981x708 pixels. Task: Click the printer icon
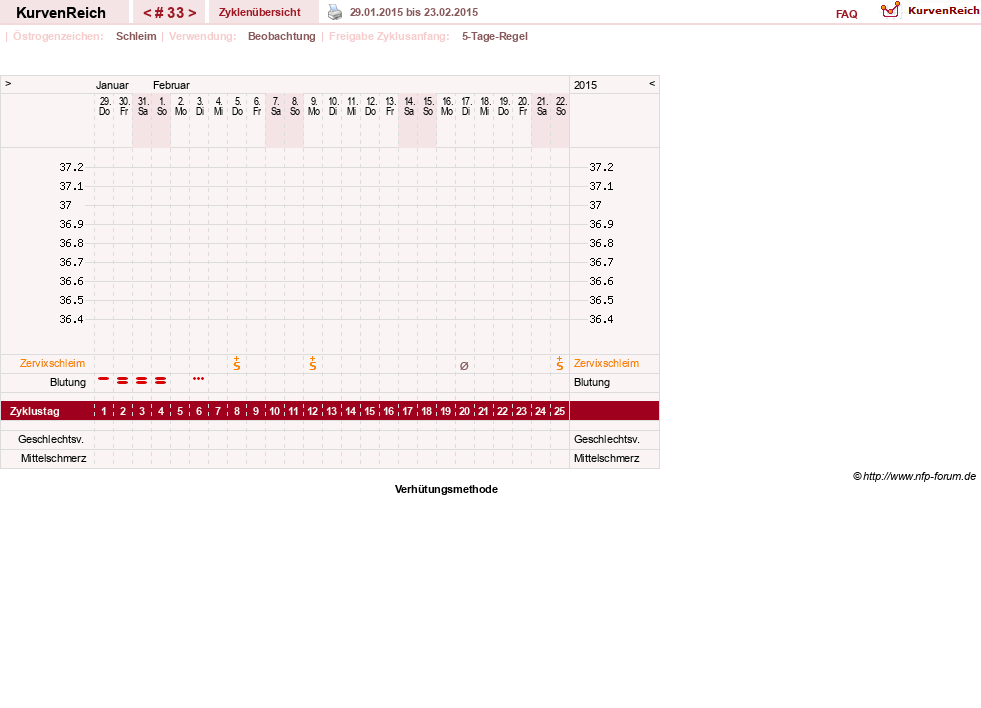click(335, 13)
